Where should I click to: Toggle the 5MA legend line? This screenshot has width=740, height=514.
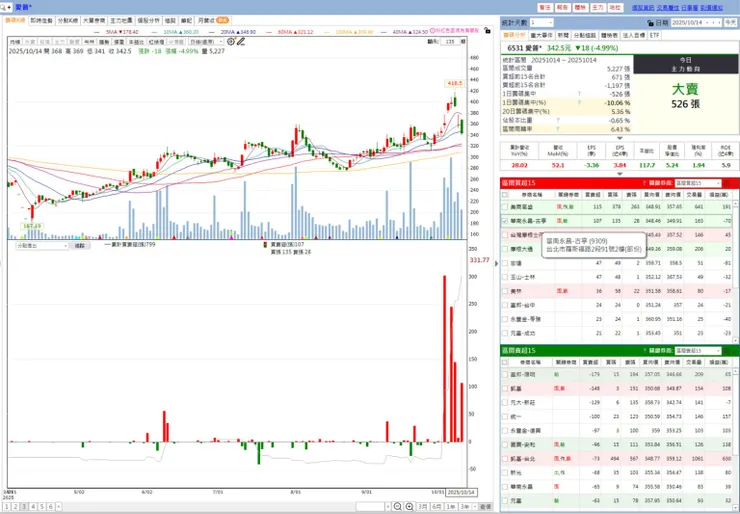pos(116,32)
